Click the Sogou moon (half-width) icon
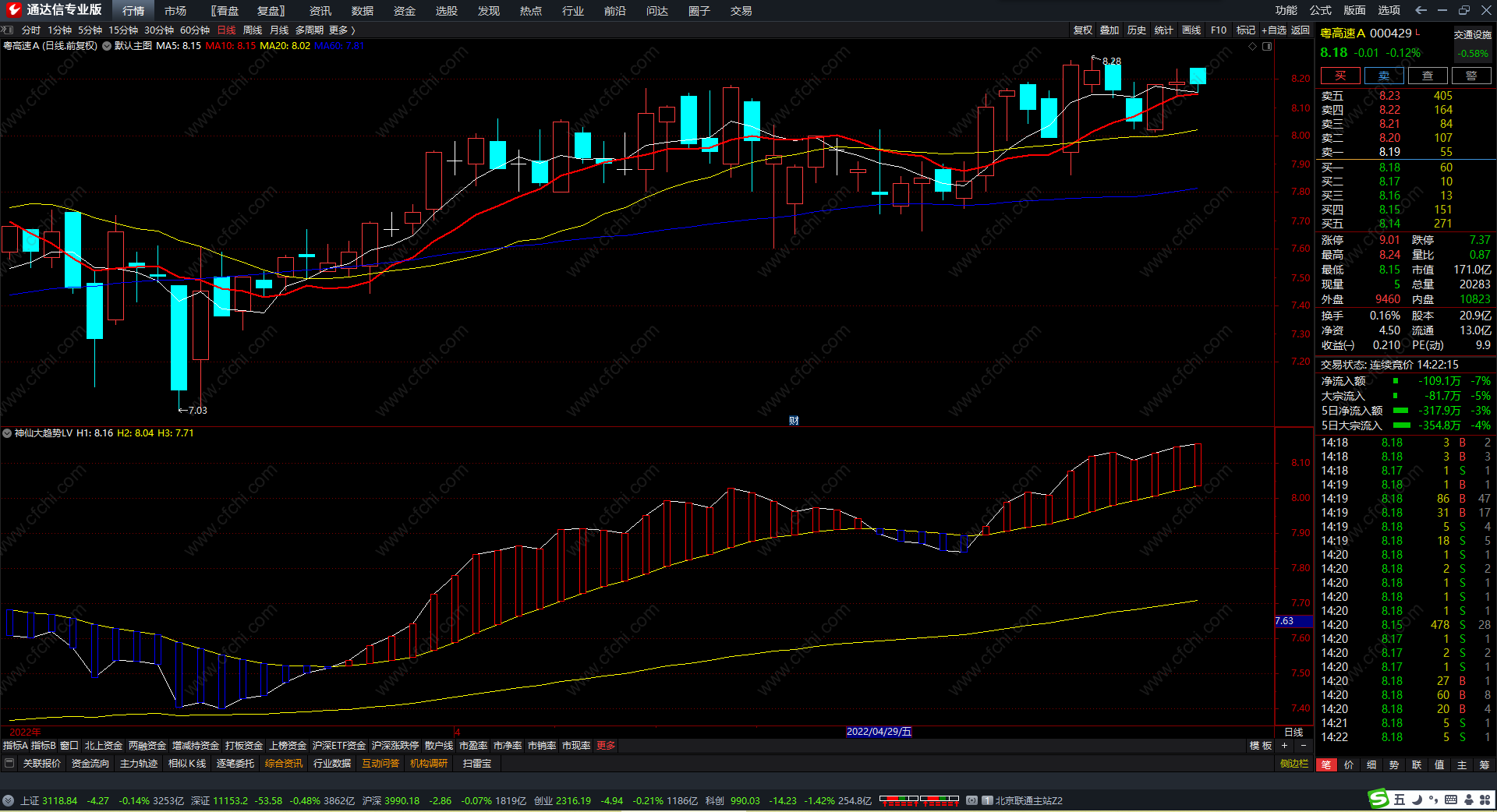Screen dimensions: 1497x812 [x=1417, y=800]
